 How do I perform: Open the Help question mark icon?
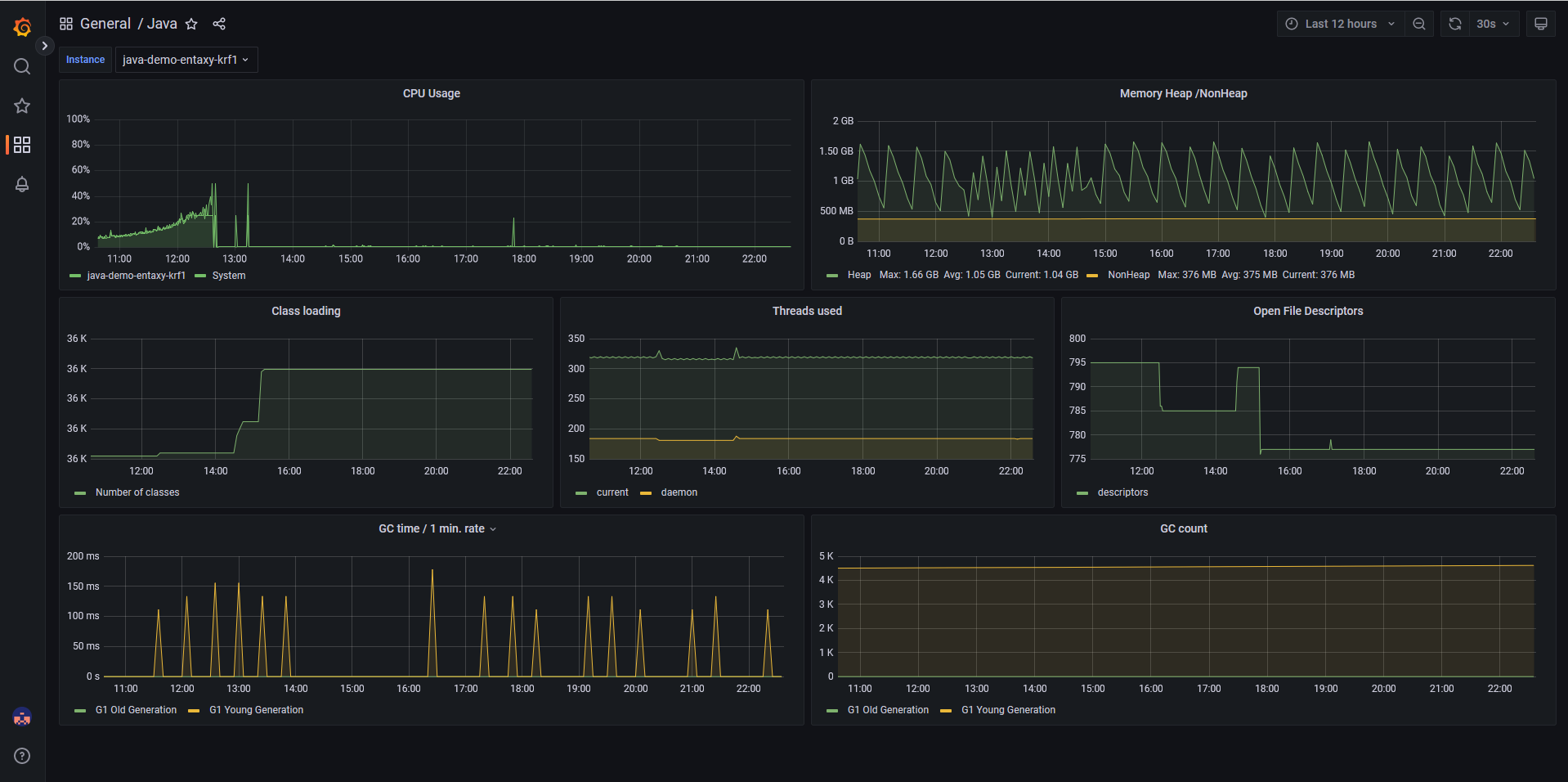click(22, 756)
